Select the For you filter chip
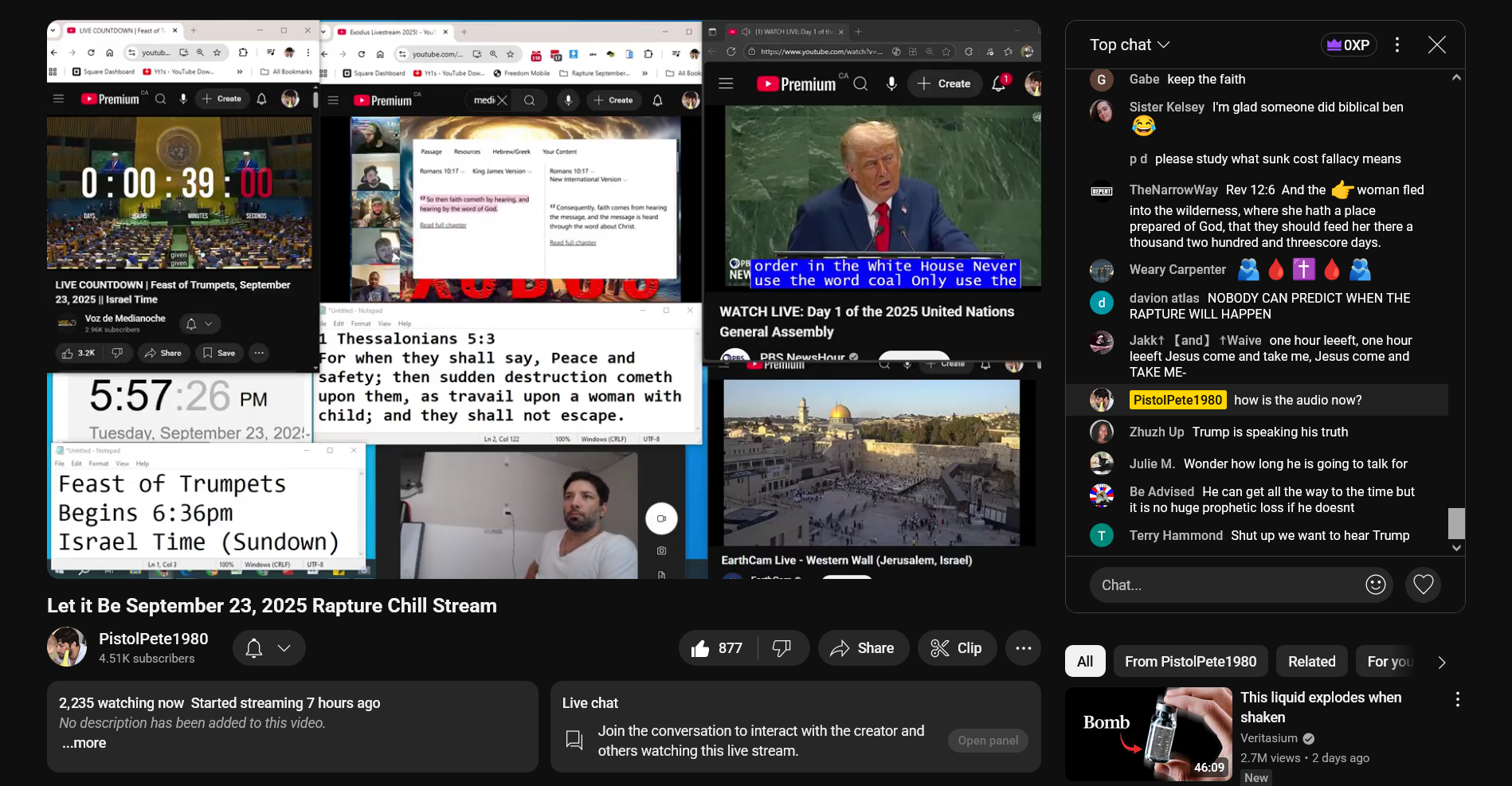Screen dimensions: 1512x786 1389,662
